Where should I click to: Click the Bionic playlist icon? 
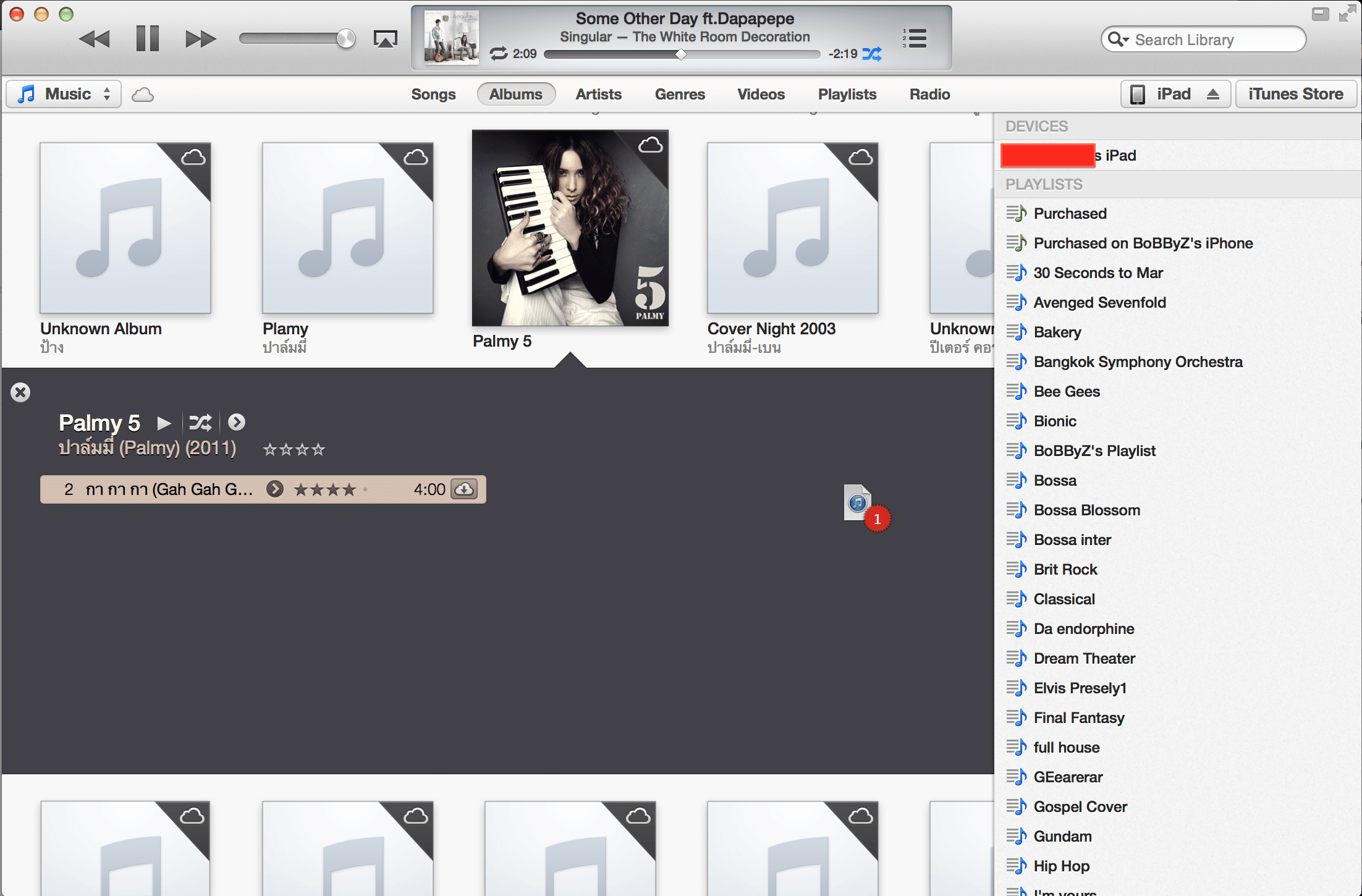click(x=1017, y=421)
